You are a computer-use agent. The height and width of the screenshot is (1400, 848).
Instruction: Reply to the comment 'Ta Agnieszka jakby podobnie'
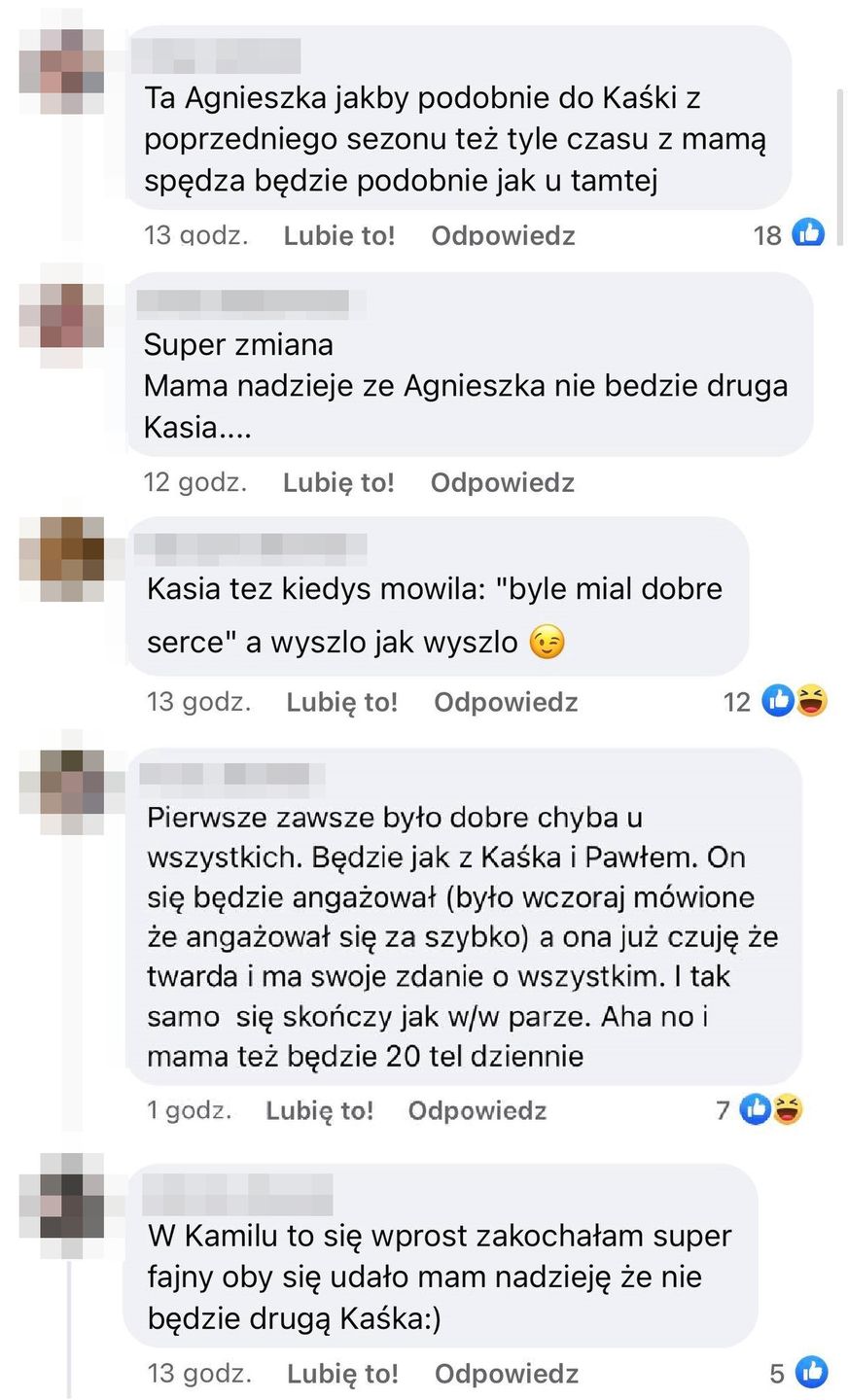[503, 235]
